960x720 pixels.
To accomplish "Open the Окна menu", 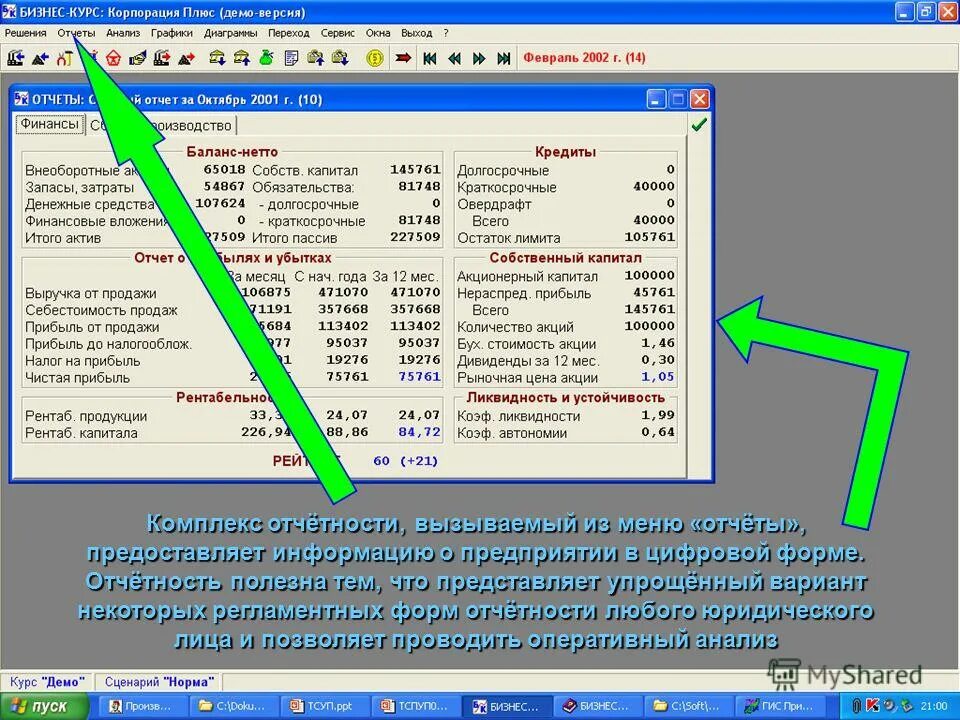I will pyautogui.click(x=378, y=33).
